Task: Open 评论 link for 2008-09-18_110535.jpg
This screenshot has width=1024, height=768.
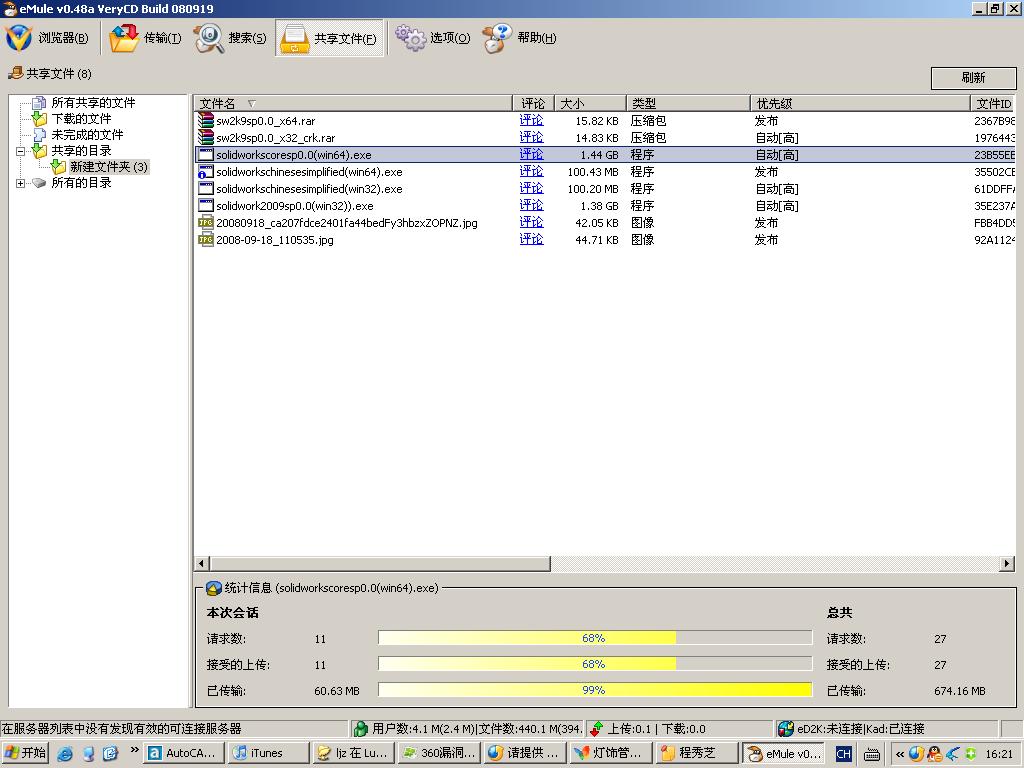Action: coord(531,239)
